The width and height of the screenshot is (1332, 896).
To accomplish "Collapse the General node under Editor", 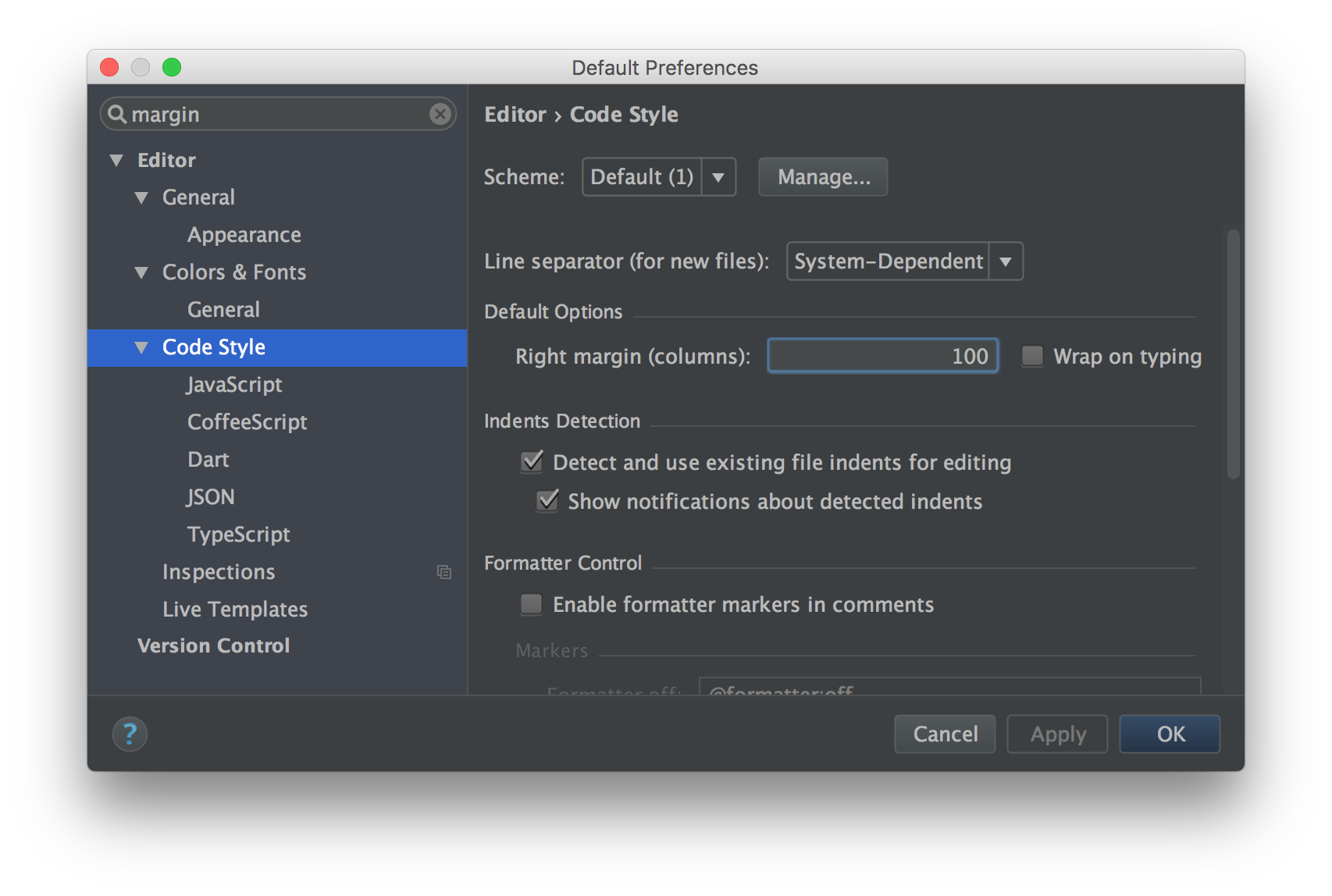I will coord(141,197).
